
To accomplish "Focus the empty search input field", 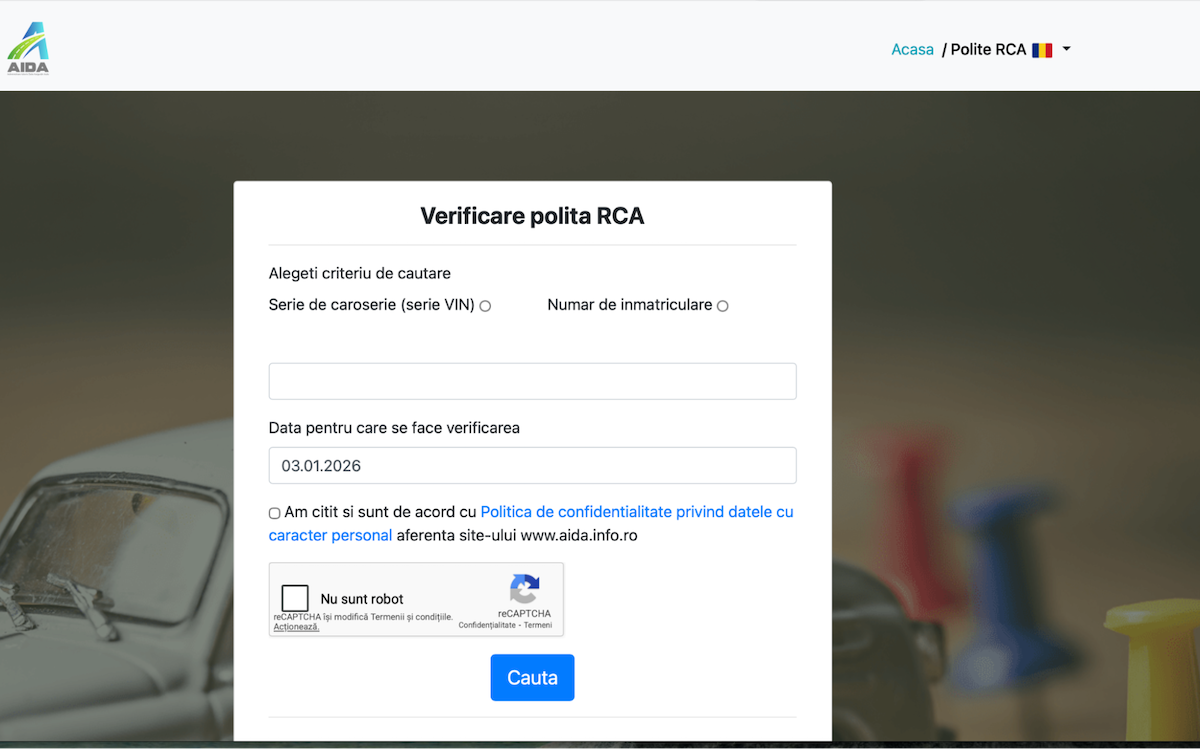I will pyautogui.click(x=532, y=381).
